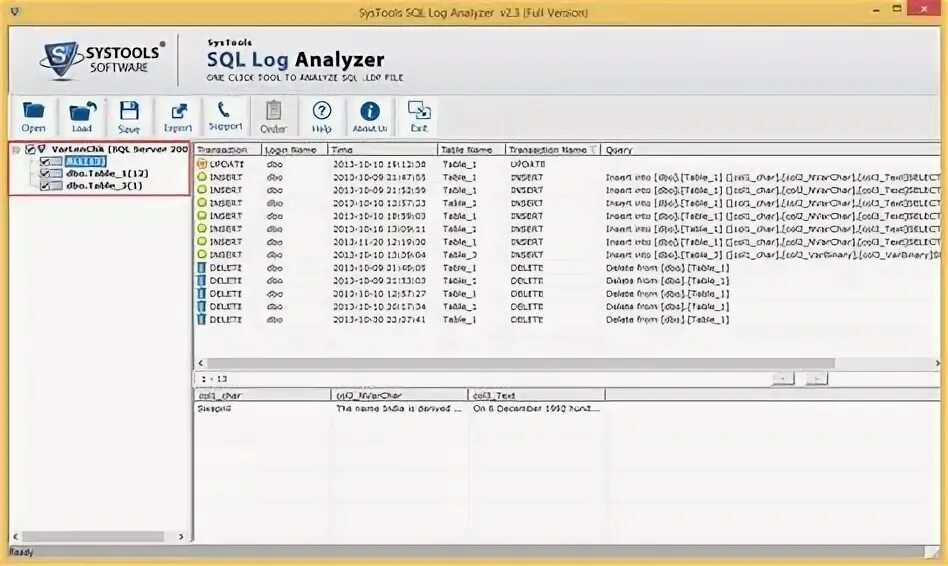Uncheck the root database node checkbox

pyautogui.click(x=30, y=149)
